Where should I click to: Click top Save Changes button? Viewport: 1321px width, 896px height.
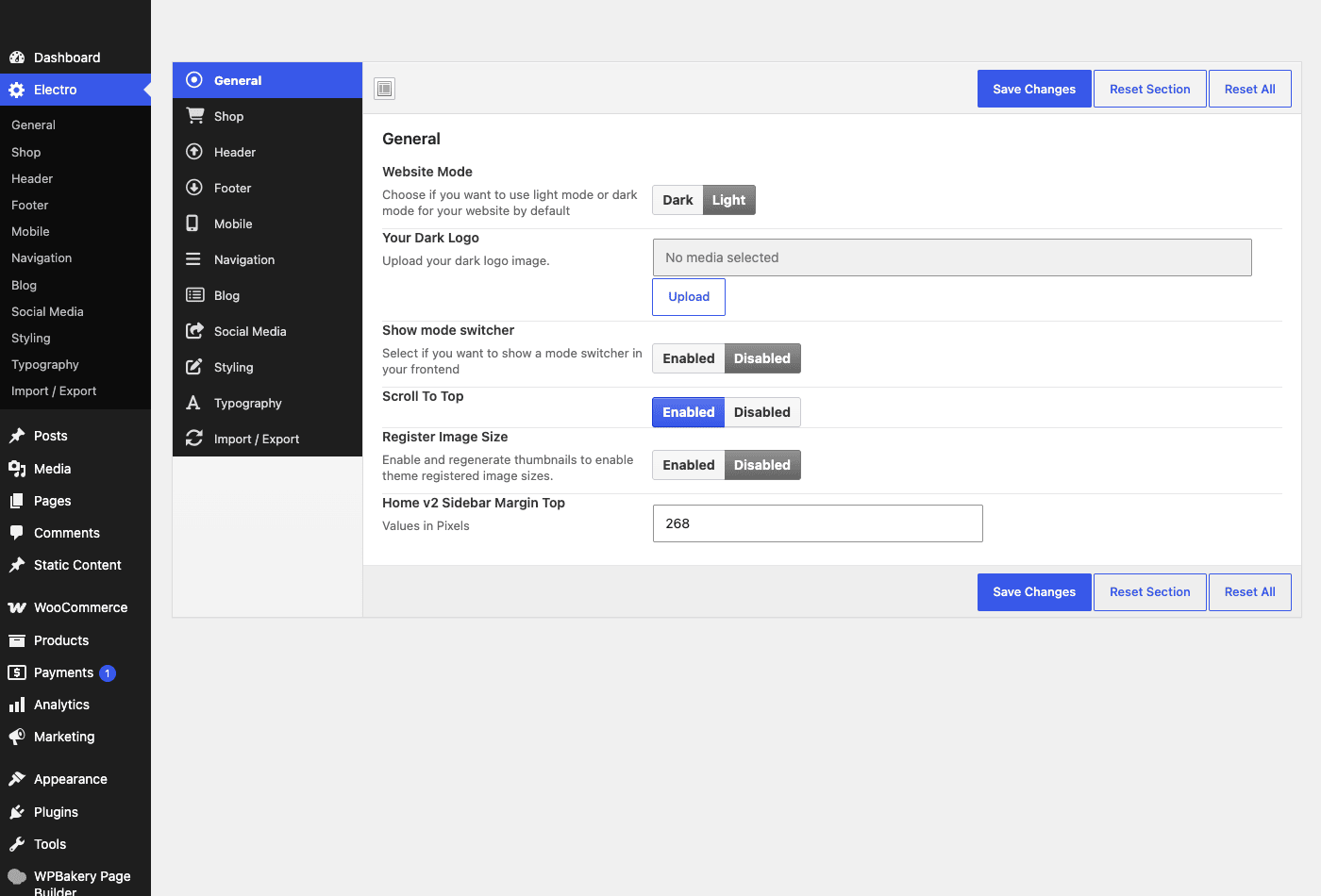click(x=1034, y=89)
